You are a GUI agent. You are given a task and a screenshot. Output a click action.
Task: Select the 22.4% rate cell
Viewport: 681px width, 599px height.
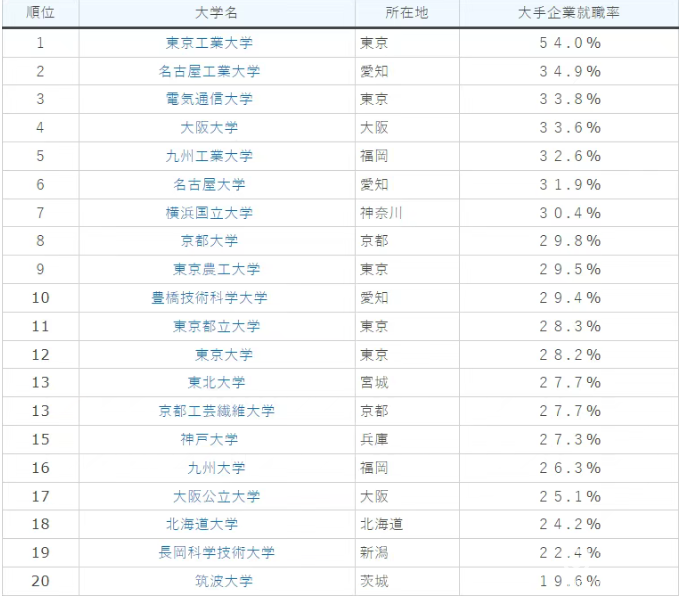click(570, 553)
